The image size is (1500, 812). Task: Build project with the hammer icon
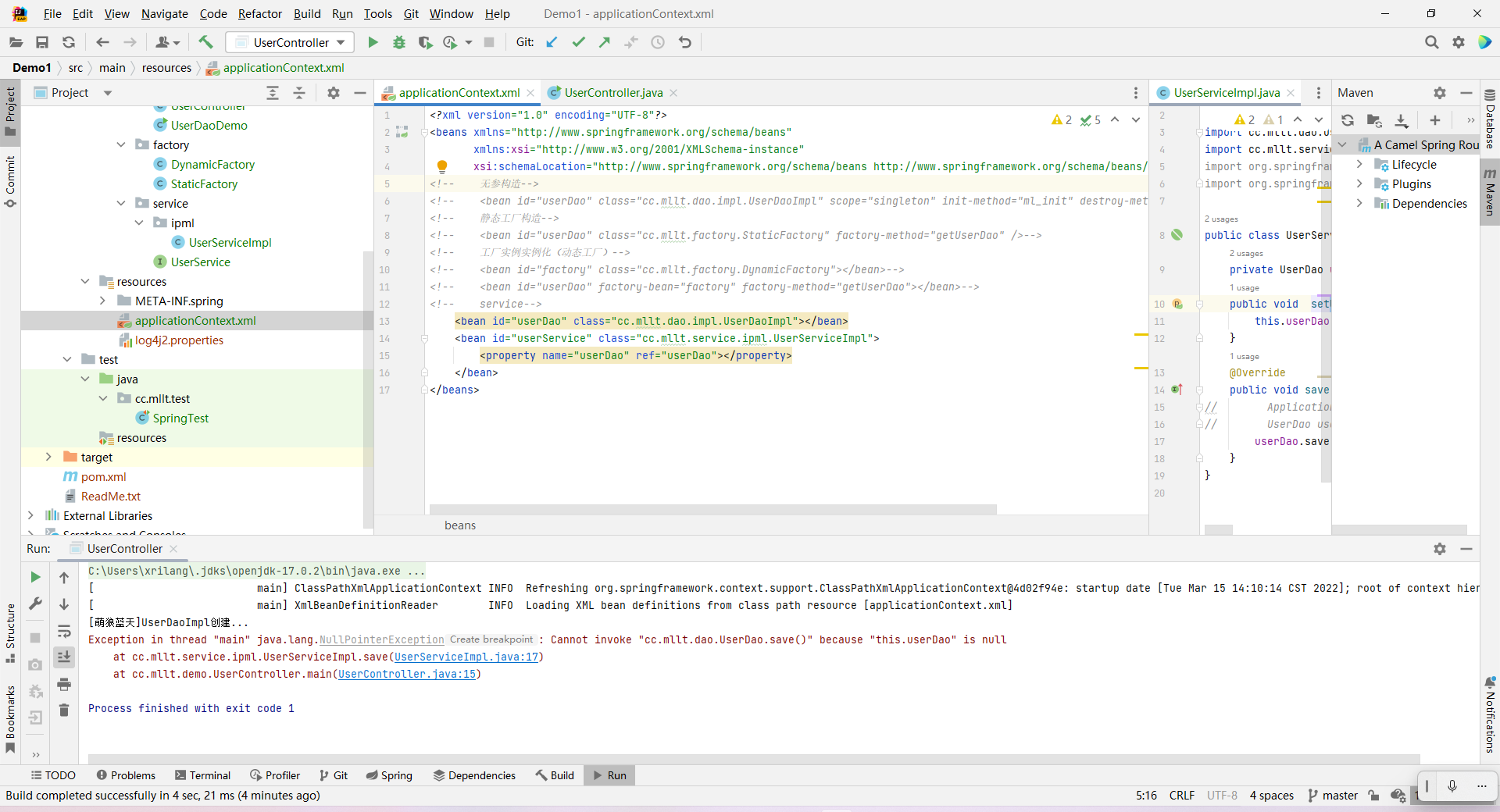tap(205, 42)
